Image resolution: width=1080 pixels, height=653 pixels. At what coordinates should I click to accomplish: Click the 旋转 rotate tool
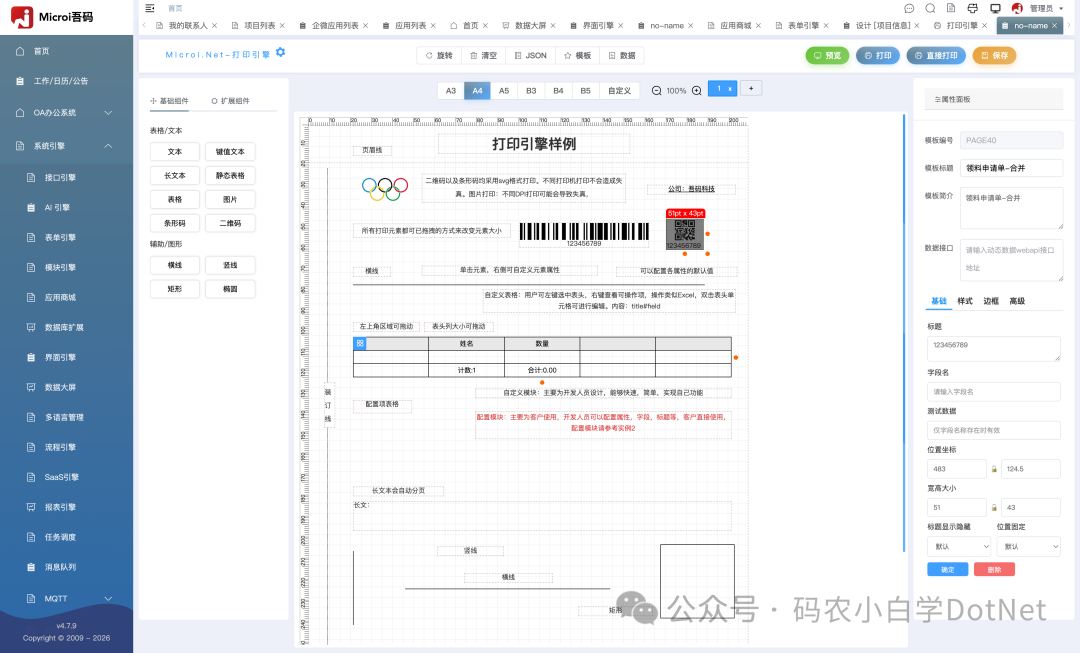[x=438, y=55]
